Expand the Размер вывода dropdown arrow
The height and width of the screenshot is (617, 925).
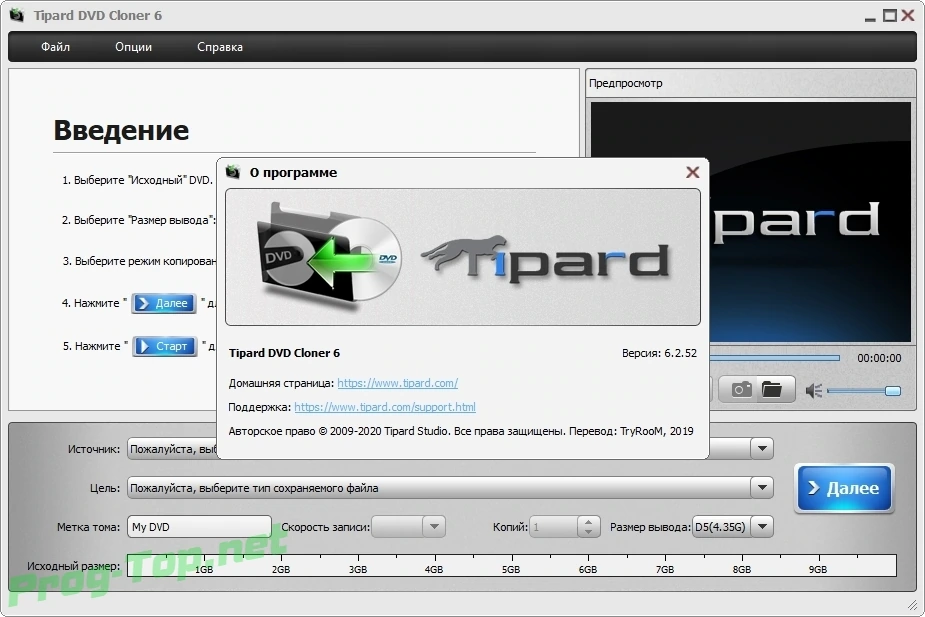pyautogui.click(x=762, y=527)
